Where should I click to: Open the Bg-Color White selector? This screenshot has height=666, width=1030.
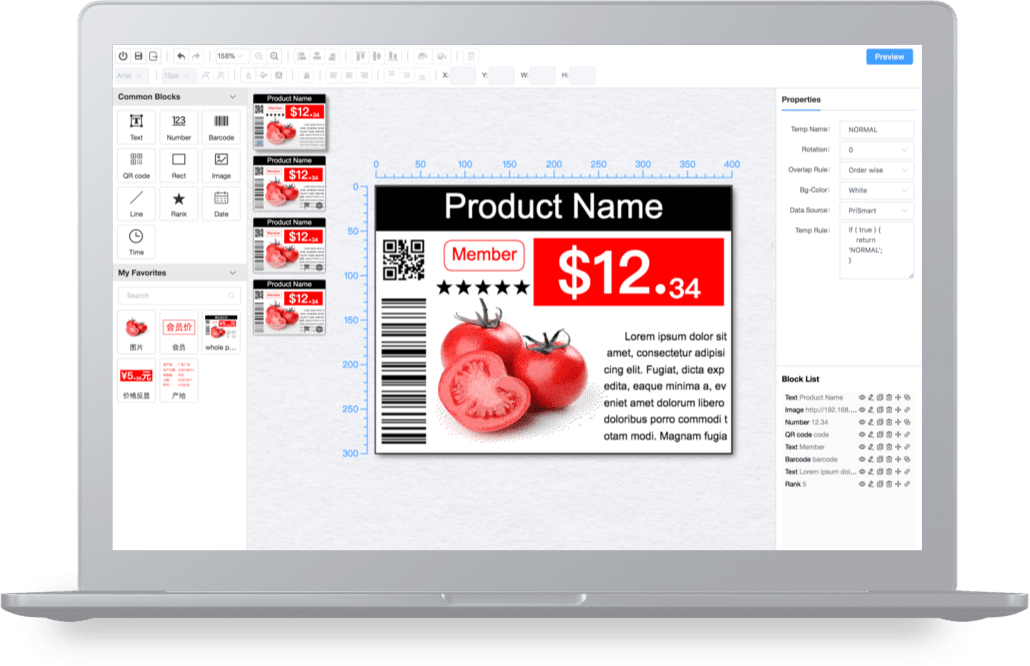[876, 190]
